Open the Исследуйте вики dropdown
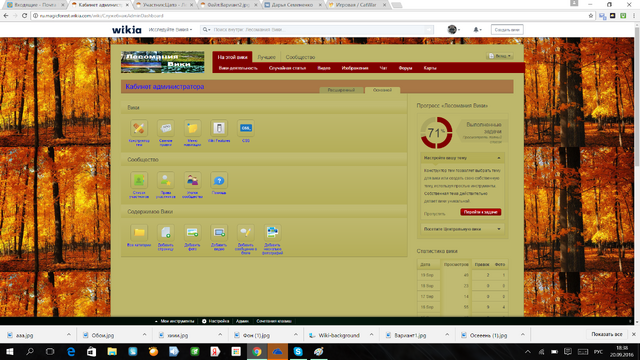 pos(170,29)
